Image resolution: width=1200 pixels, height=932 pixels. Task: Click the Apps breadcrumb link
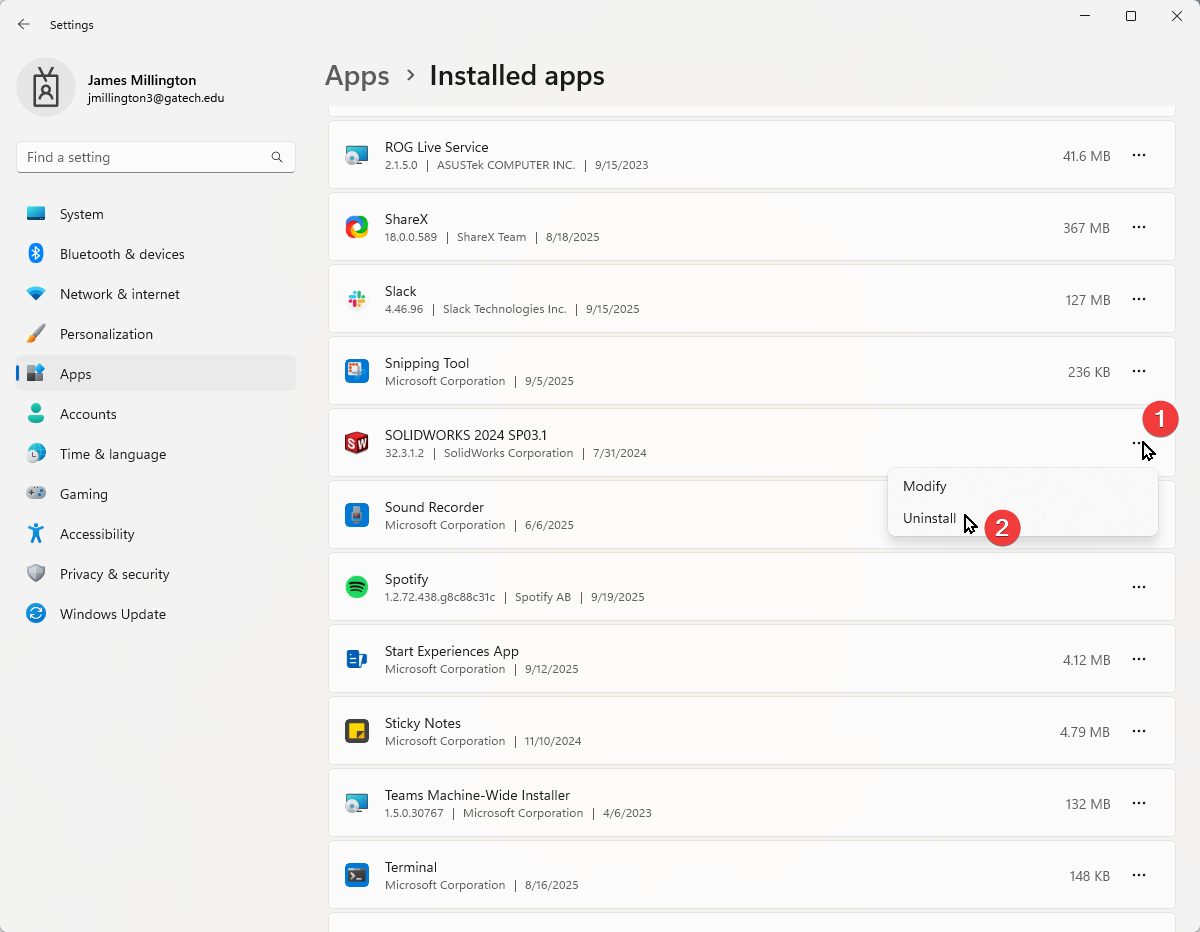click(x=357, y=76)
